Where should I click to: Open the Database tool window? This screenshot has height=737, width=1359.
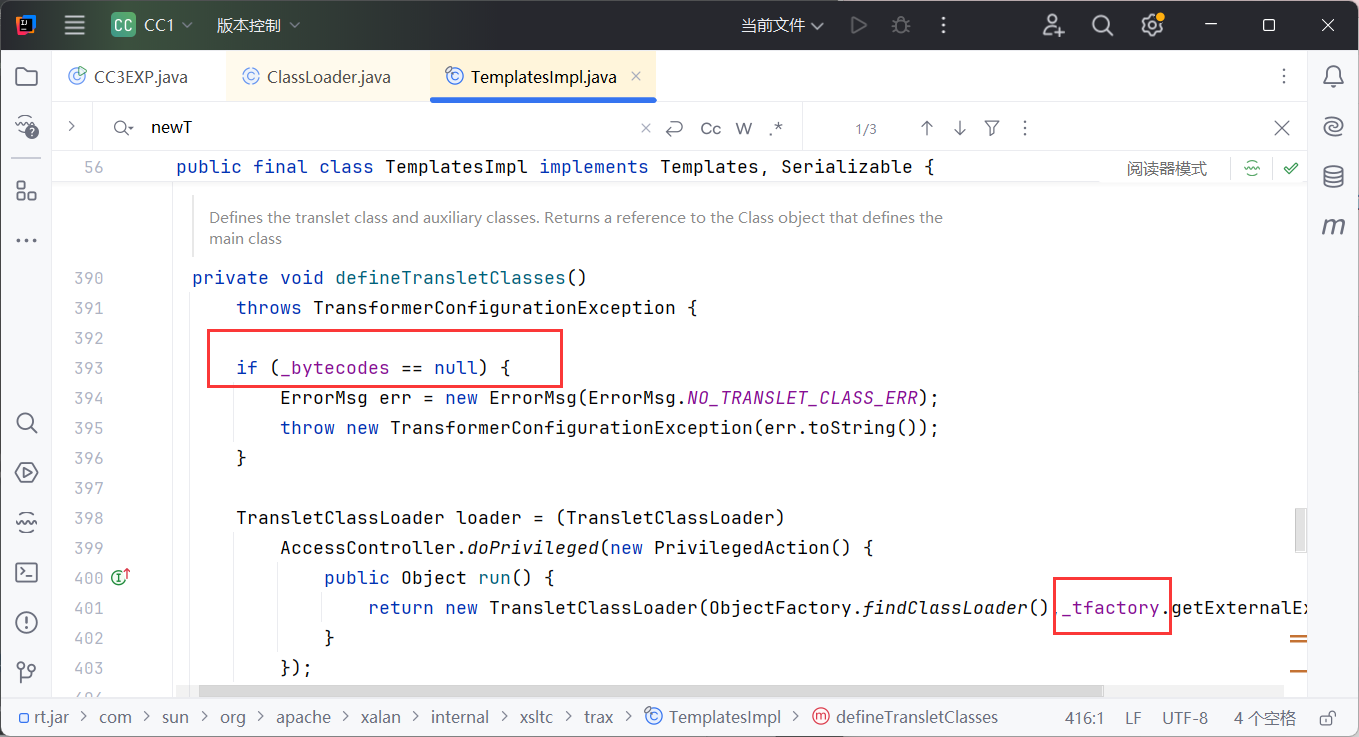click(x=1333, y=177)
